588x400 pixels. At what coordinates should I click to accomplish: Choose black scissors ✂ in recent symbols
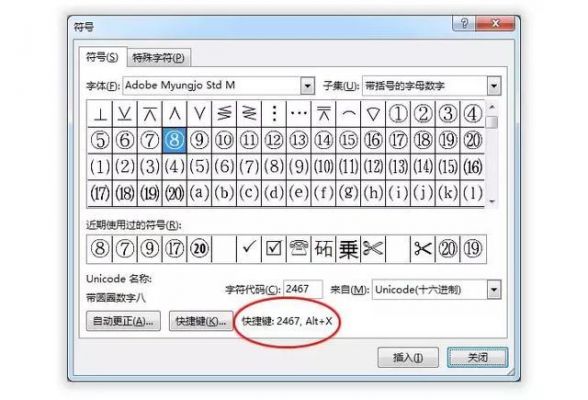[x=423, y=249]
